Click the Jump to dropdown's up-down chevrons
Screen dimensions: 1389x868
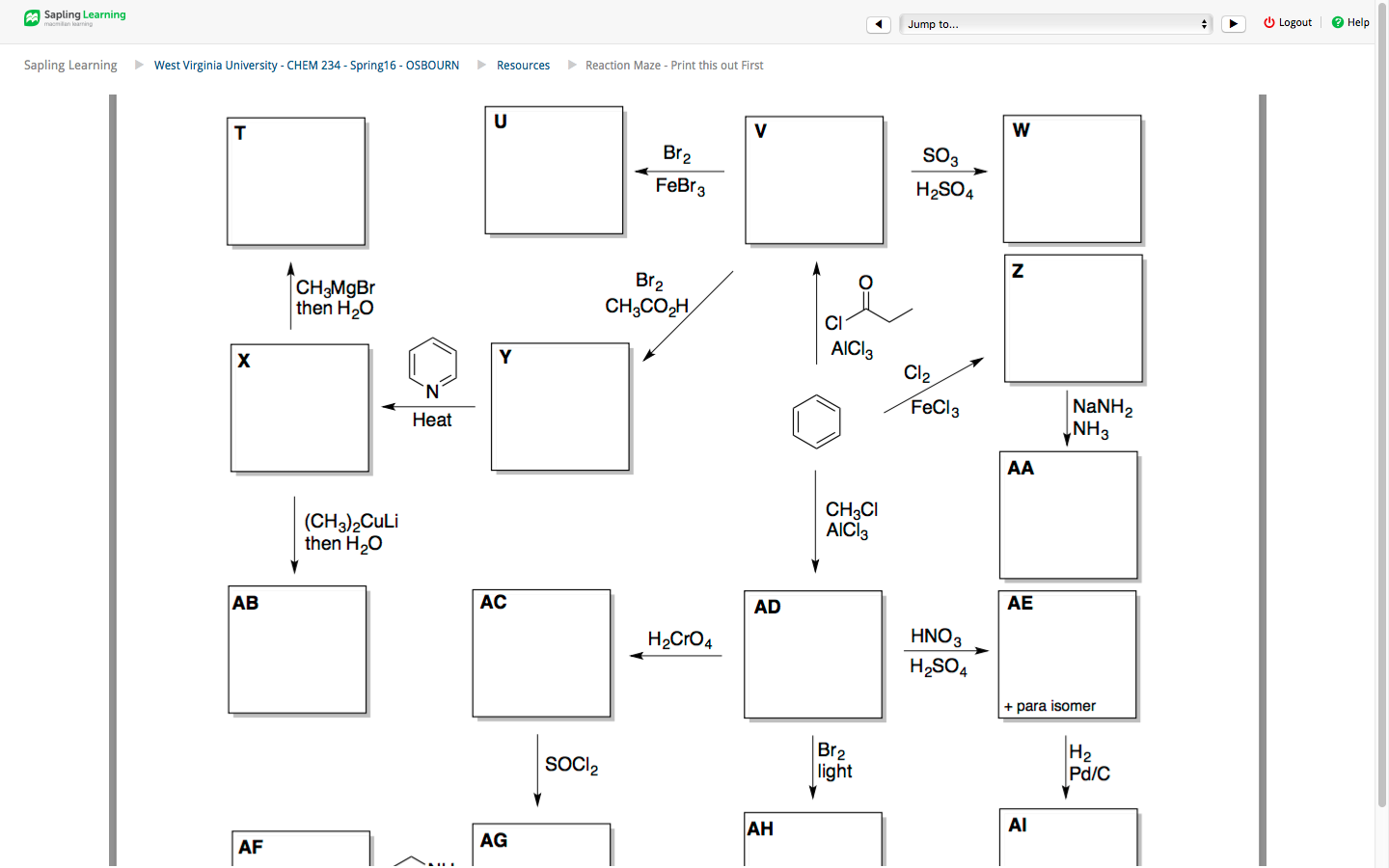click(x=1202, y=23)
